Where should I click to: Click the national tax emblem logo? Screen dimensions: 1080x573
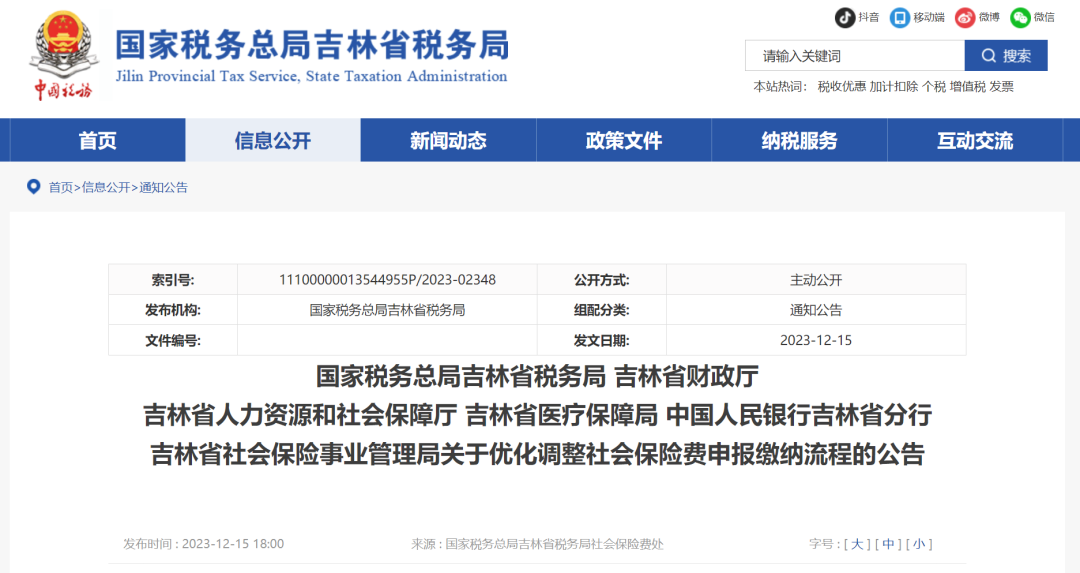[x=63, y=55]
